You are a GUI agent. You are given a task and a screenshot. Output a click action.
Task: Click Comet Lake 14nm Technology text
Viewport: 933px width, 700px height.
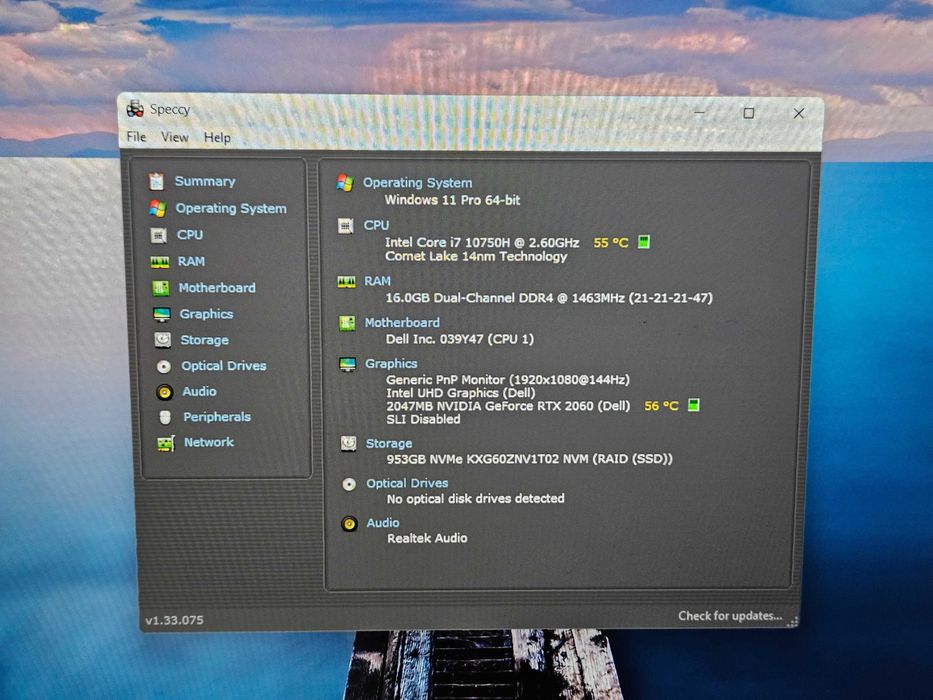click(476, 257)
